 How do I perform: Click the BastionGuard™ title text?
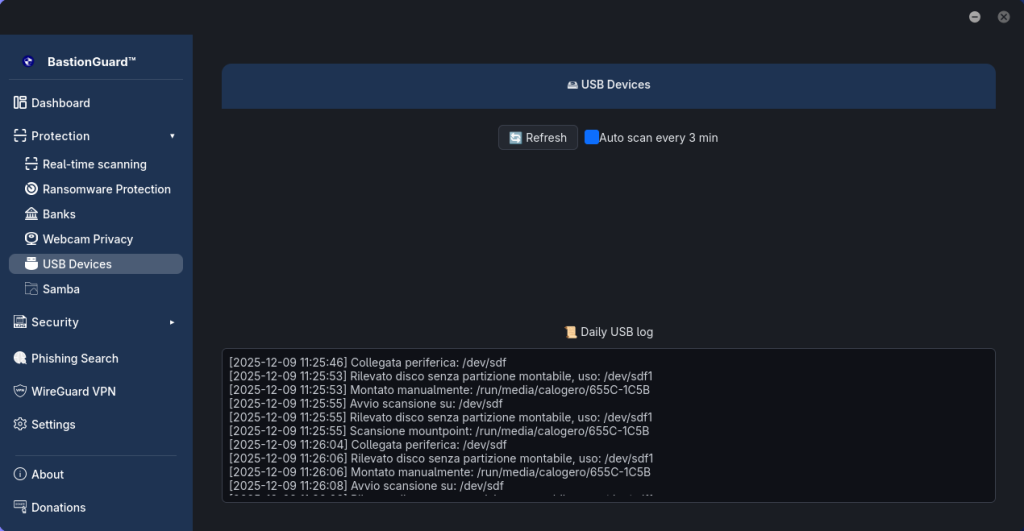tap(91, 61)
